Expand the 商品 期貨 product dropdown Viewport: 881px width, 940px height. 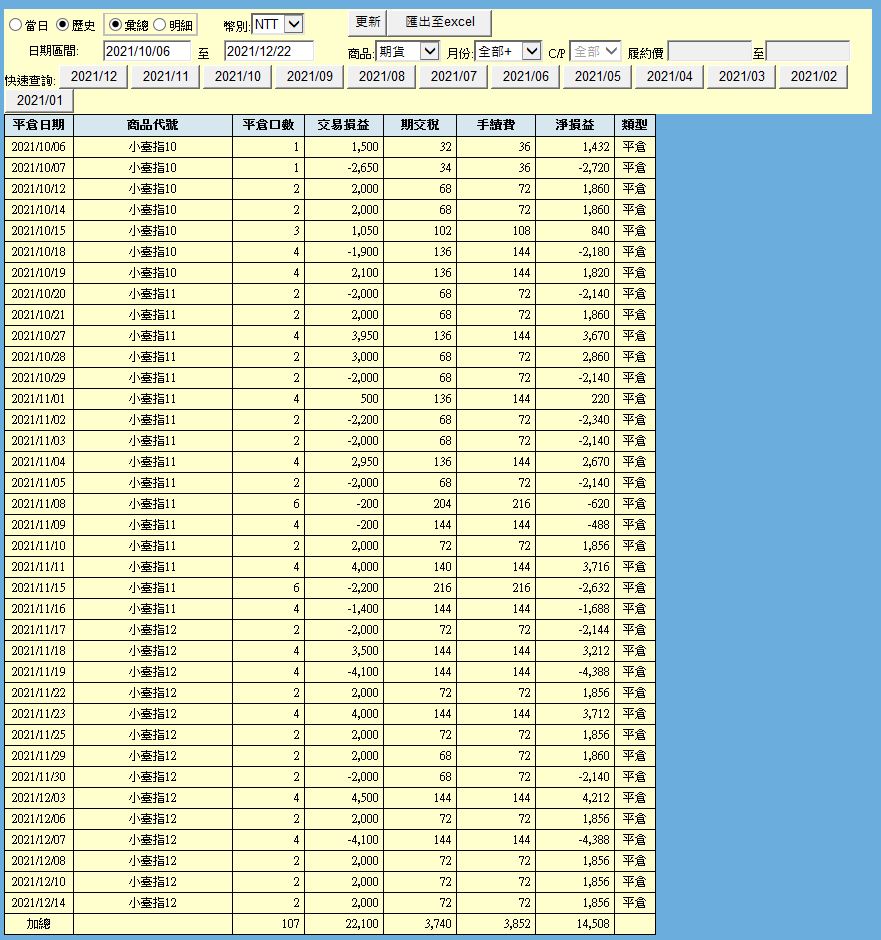coord(408,52)
